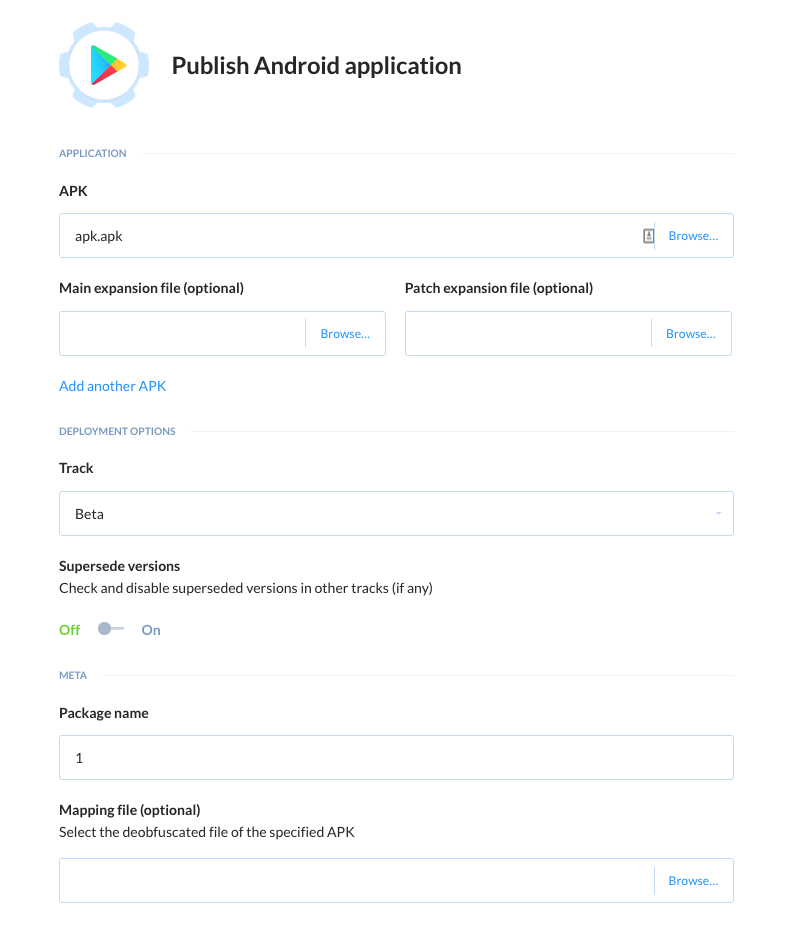Select the On label for Supersede versions
This screenshot has height=925, width=793.
click(151, 630)
